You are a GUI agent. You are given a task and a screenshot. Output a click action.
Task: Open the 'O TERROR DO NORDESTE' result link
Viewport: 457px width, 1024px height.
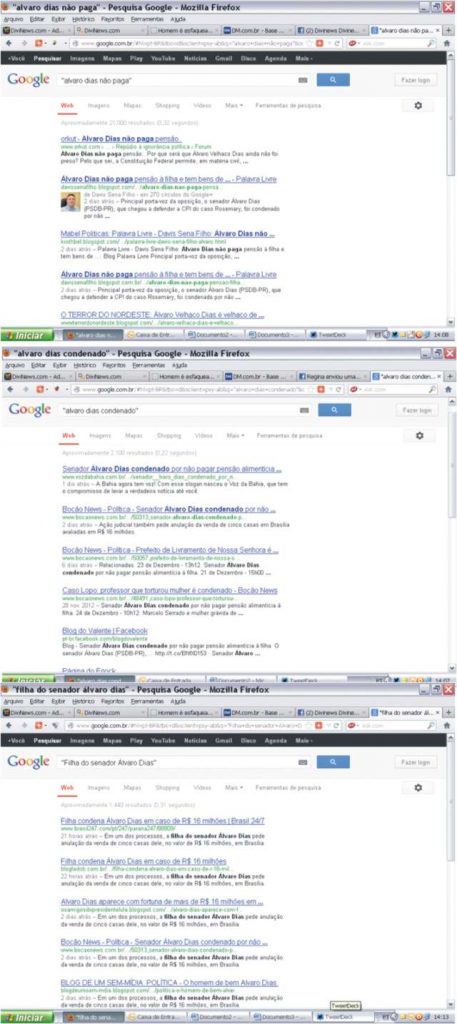coord(163,314)
